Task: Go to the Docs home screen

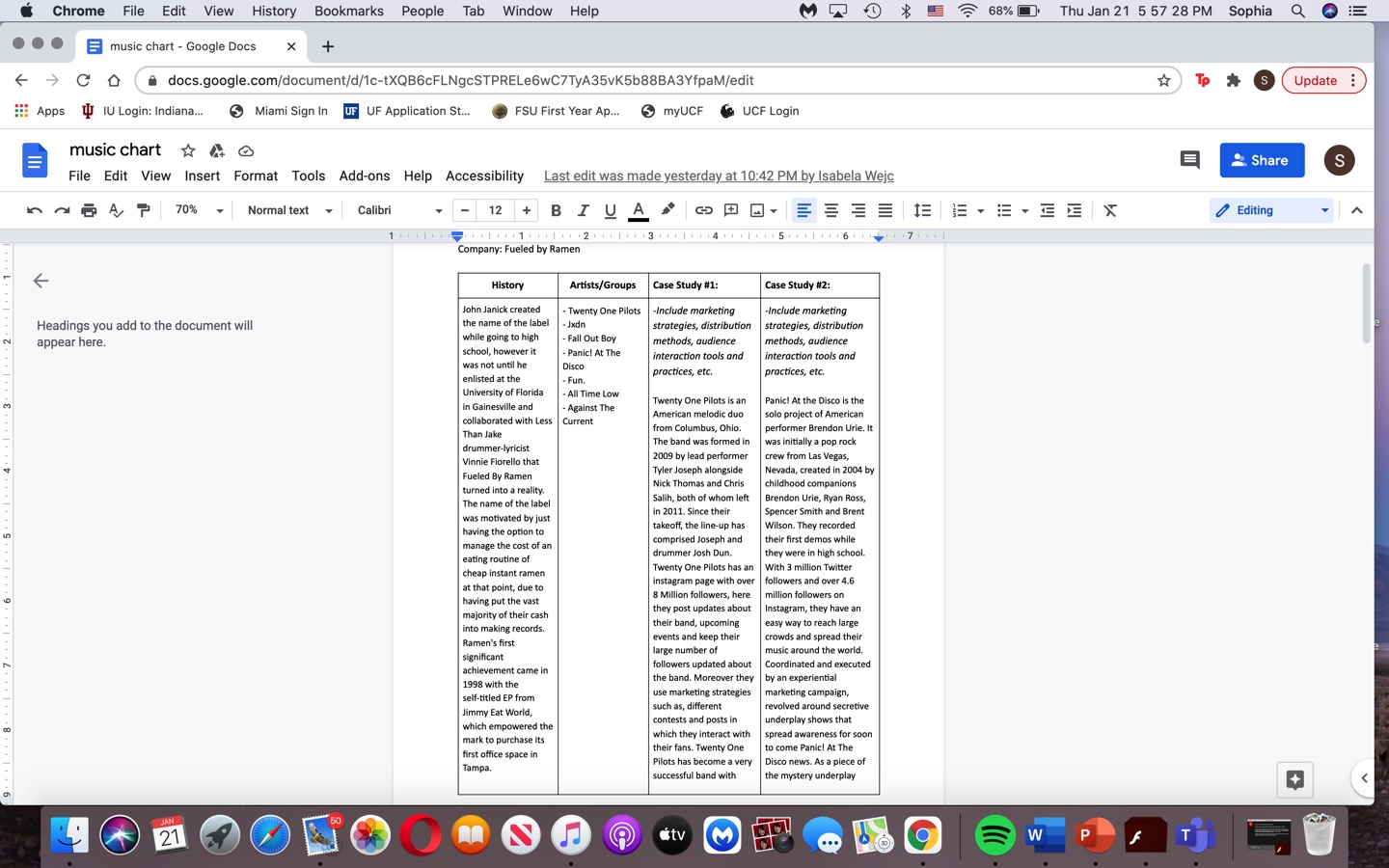Action: click(35, 160)
